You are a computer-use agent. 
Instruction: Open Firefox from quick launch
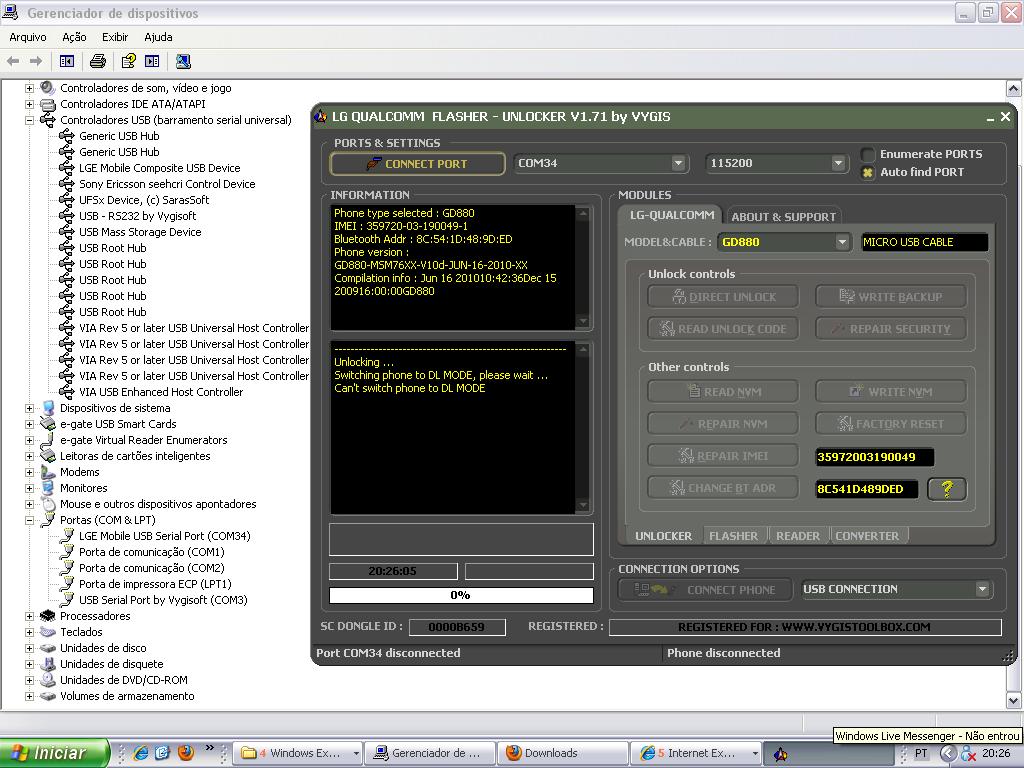(186, 753)
